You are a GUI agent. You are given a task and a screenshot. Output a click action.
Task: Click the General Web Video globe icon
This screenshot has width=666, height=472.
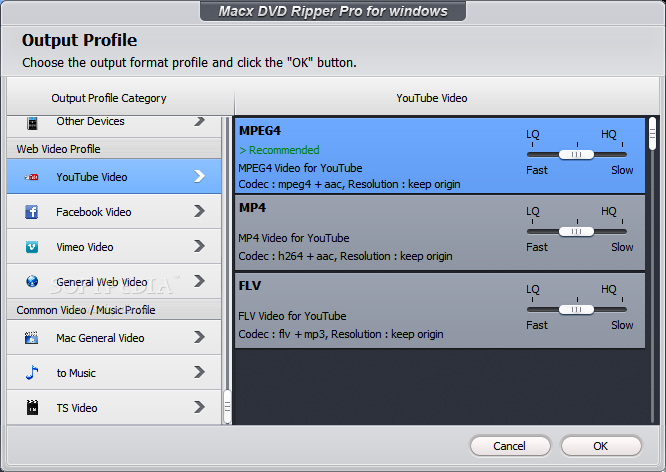pyautogui.click(x=32, y=281)
